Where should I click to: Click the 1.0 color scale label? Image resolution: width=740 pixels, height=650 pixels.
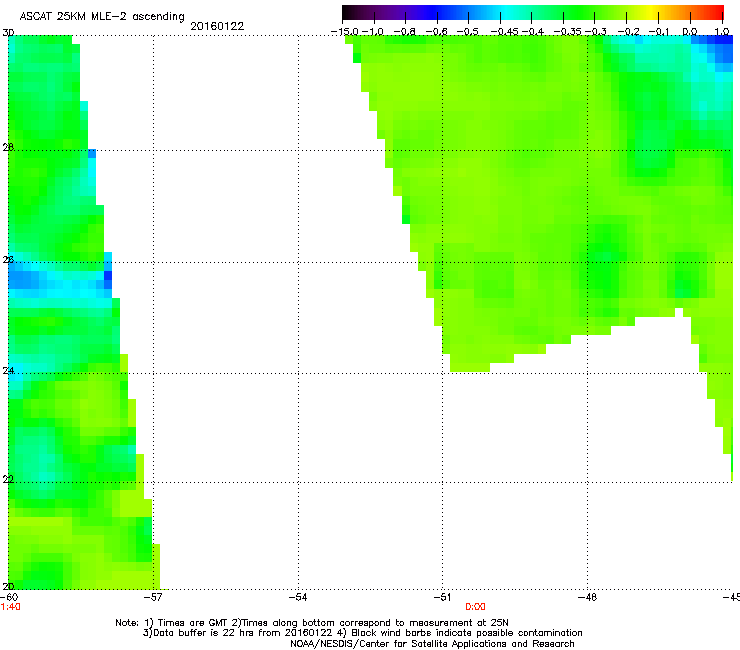722,32
